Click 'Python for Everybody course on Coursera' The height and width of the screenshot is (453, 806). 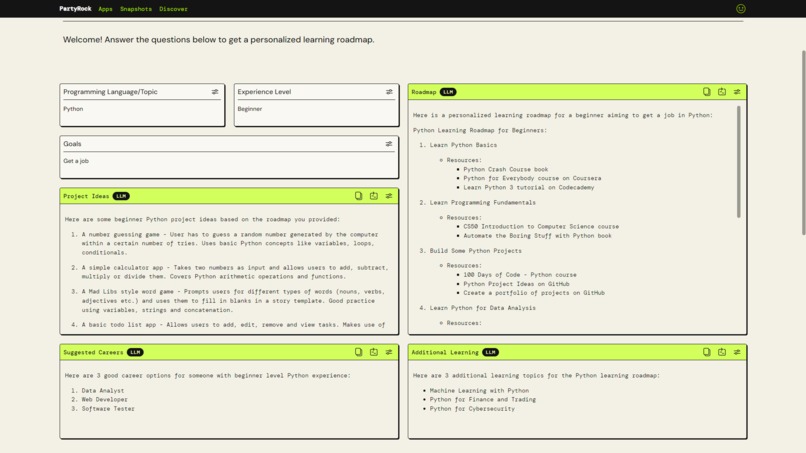pyautogui.click(x=532, y=178)
